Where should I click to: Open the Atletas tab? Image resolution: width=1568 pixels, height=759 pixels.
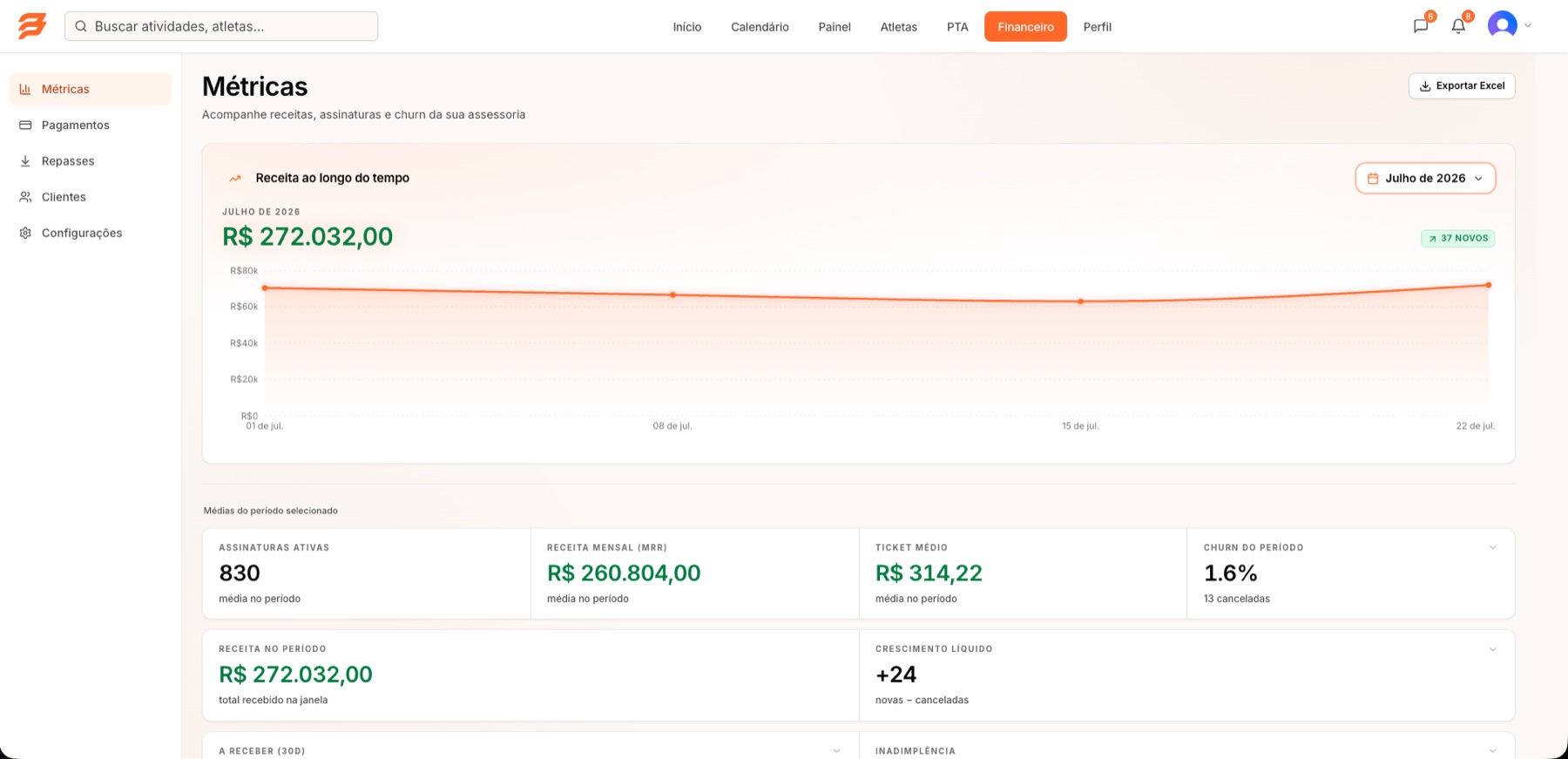point(898,27)
